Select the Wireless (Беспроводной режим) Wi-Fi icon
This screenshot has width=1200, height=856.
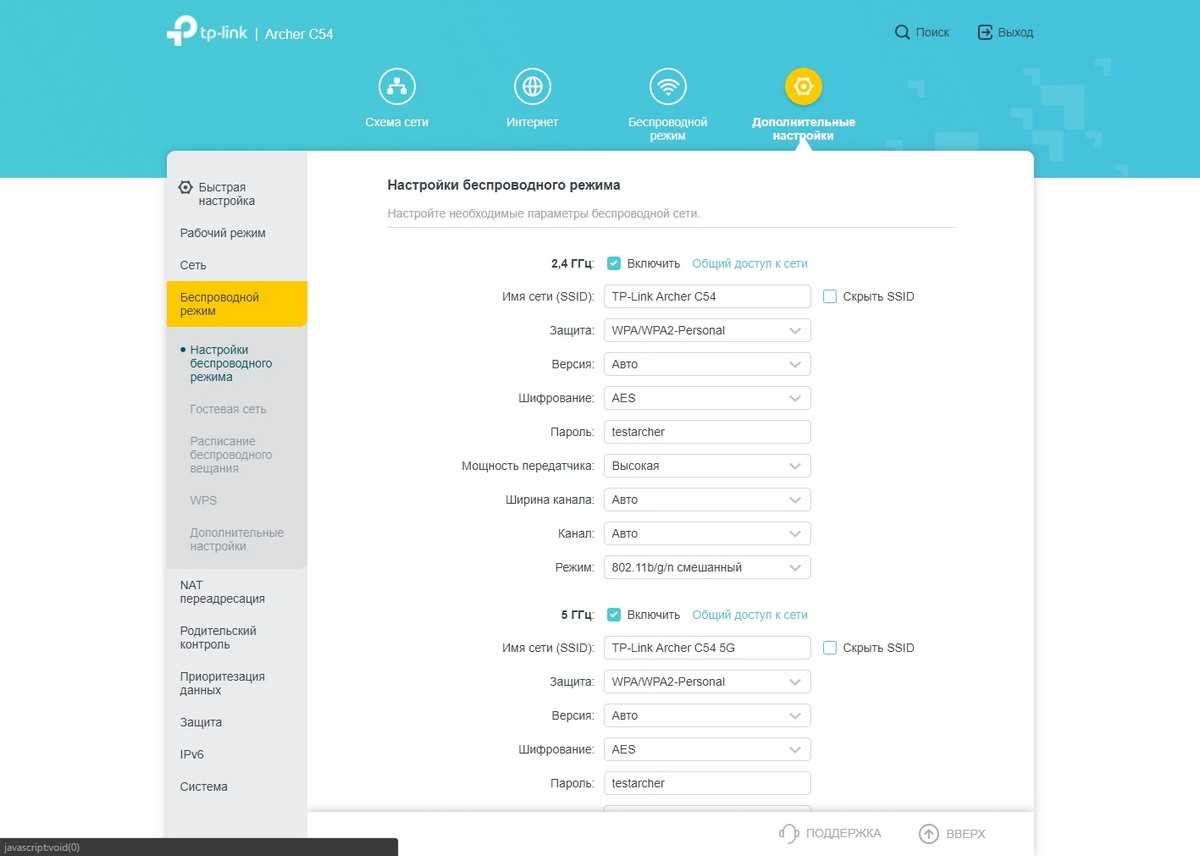pos(667,87)
